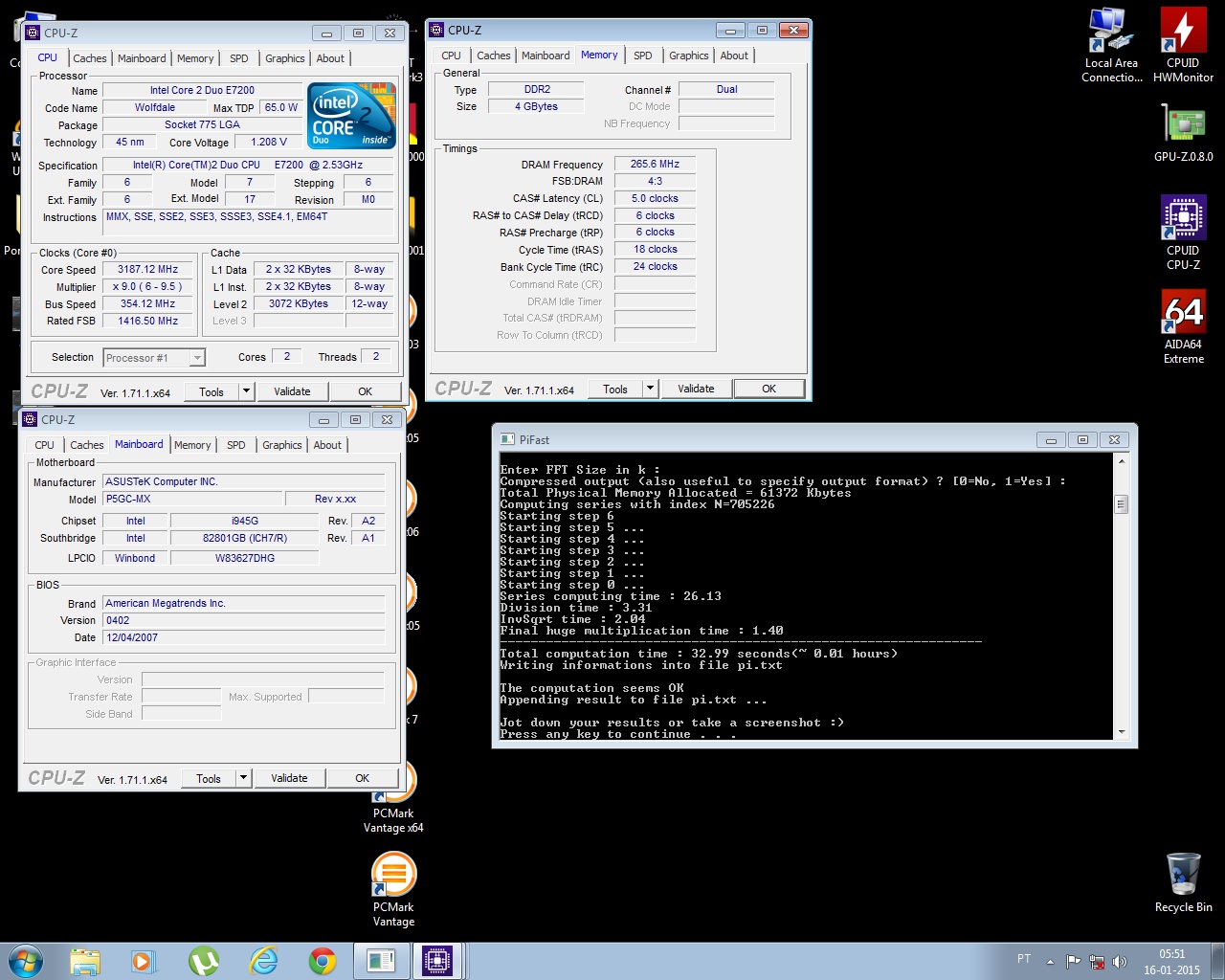The width and height of the screenshot is (1225, 980).
Task: Click the Southbridge value 82801GB (ICH7/R)
Action: point(245,538)
